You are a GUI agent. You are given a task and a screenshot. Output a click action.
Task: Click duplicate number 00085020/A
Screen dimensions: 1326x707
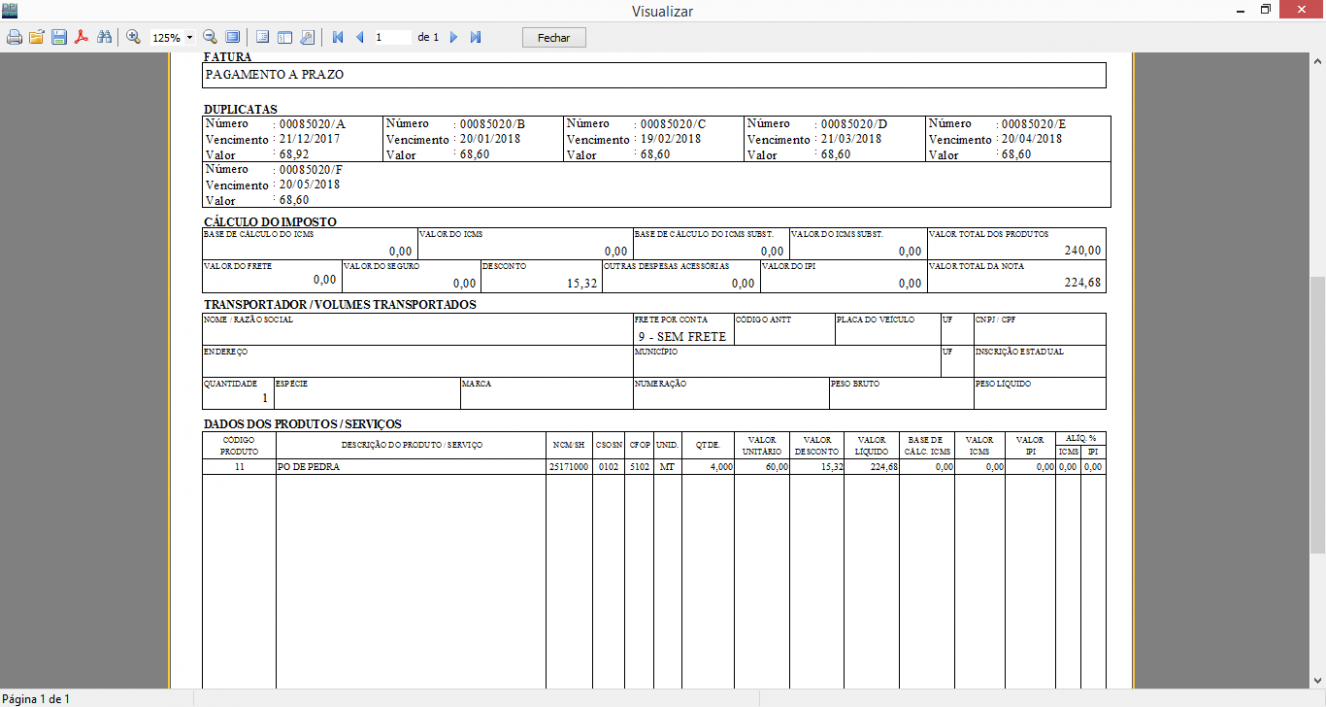[312, 124]
